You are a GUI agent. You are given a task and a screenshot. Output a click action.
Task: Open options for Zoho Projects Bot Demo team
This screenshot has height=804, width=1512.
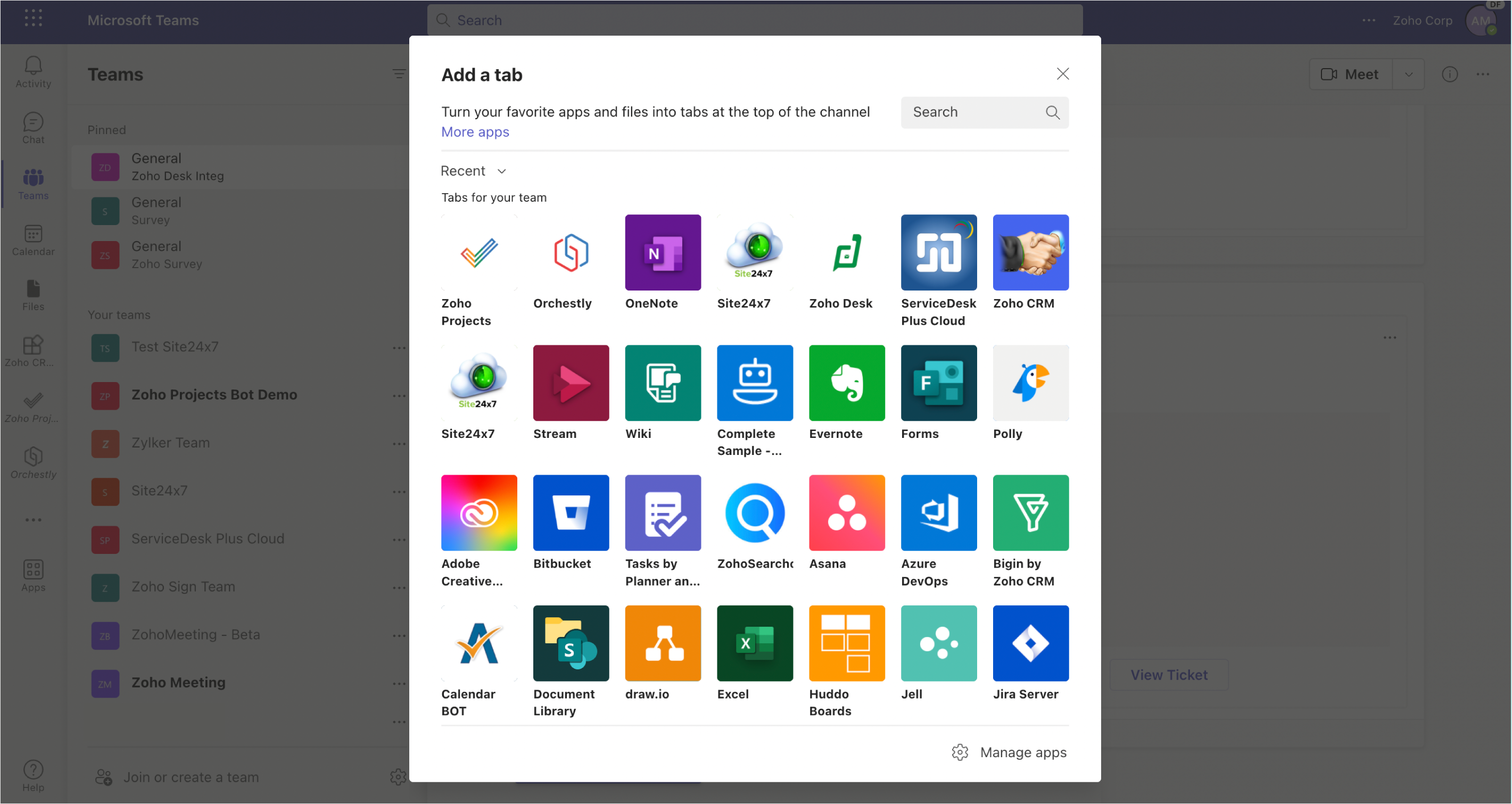tap(399, 395)
